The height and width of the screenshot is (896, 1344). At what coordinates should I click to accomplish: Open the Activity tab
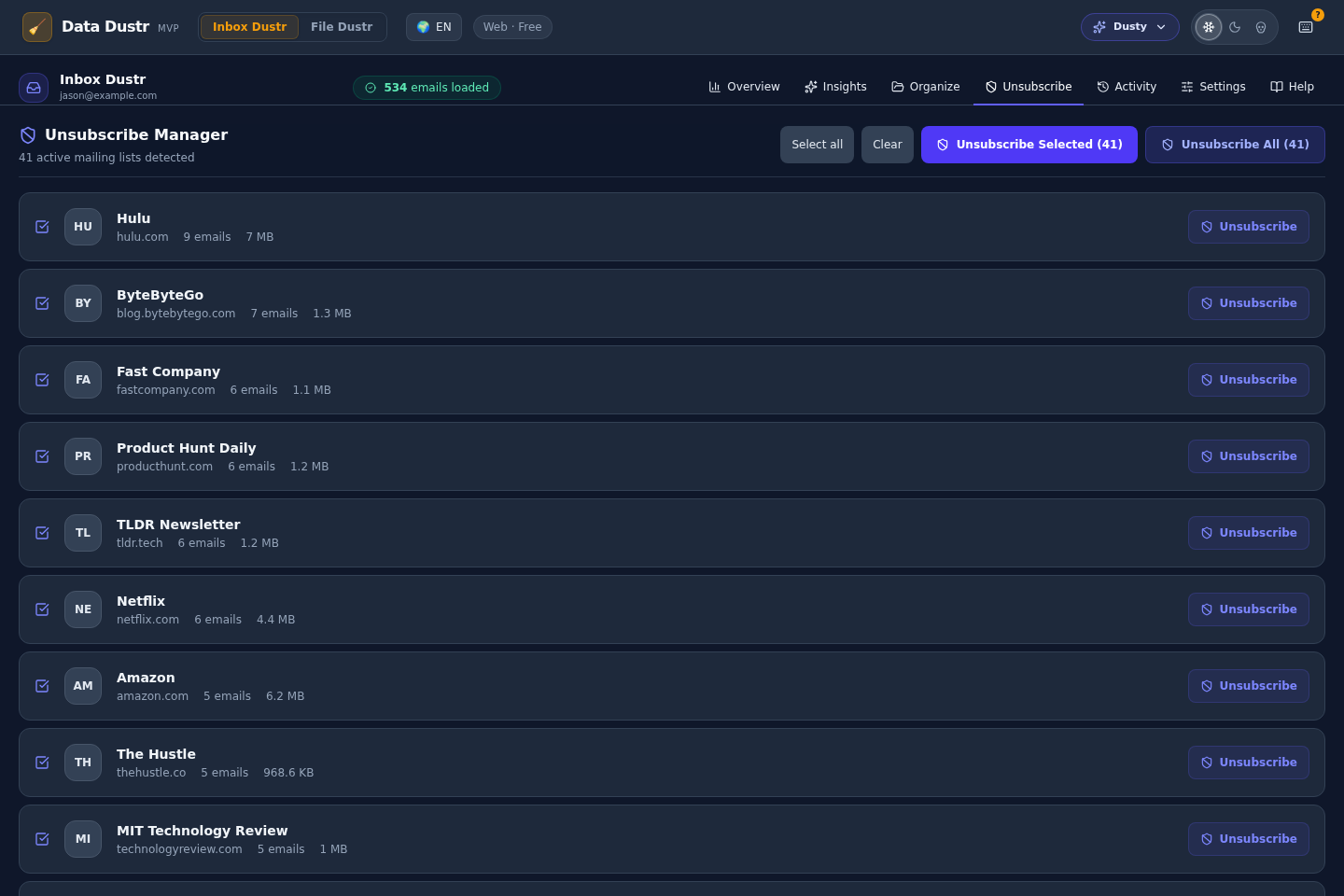tap(1127, 87)
